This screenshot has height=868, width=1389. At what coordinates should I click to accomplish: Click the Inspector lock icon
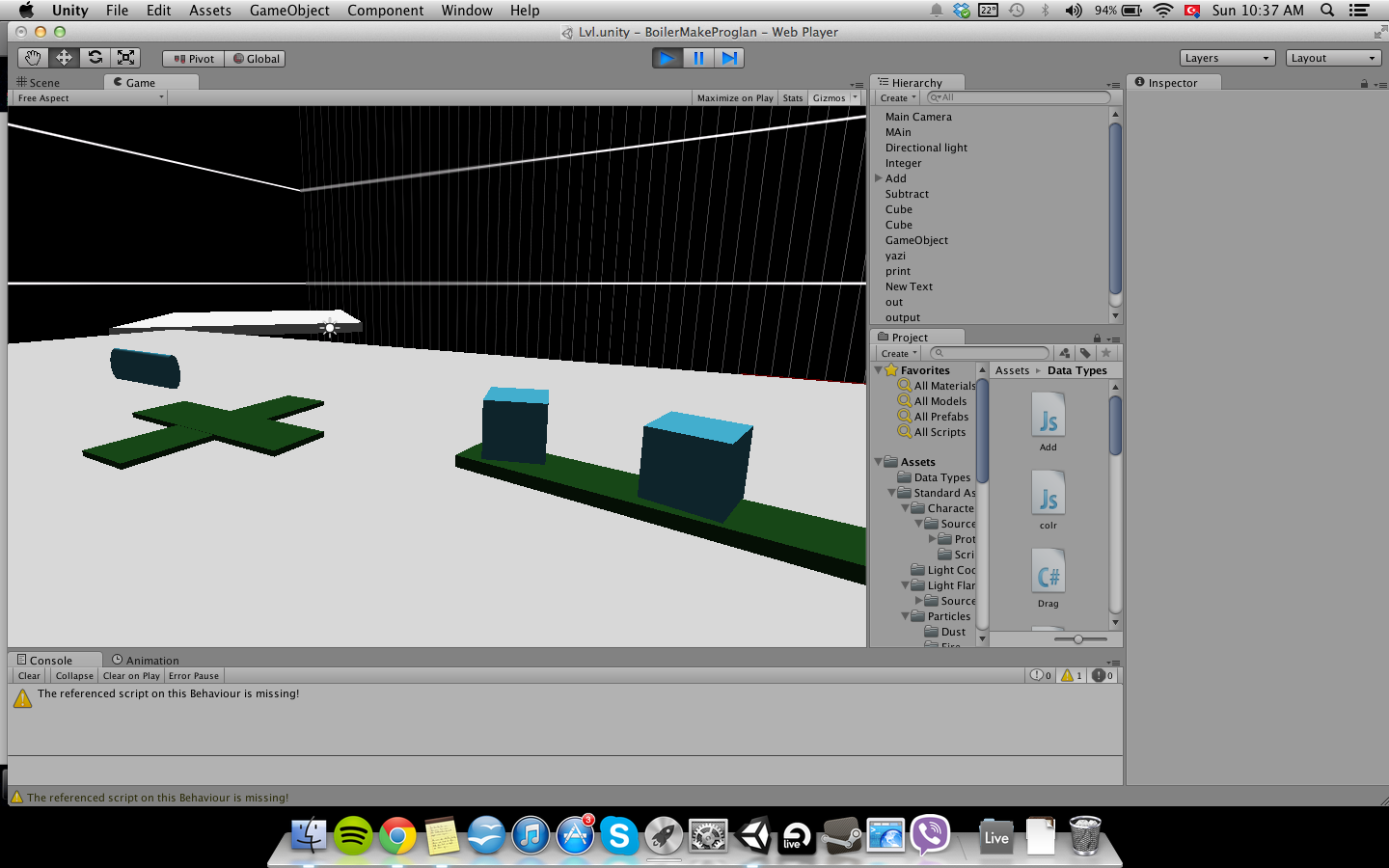click(x=1364, y=84)
